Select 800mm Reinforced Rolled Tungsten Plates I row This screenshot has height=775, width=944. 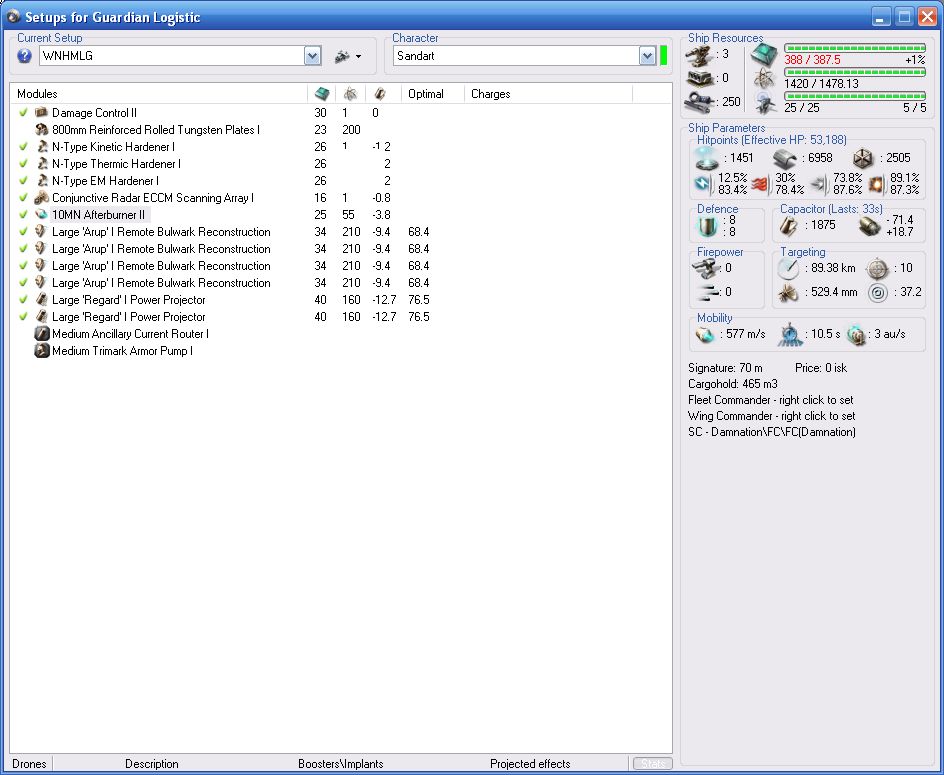coord(340,129)
